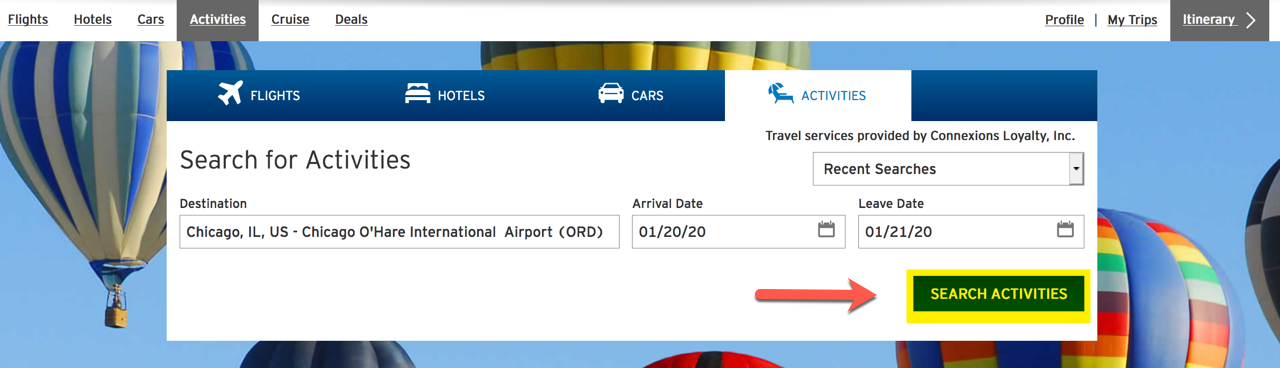
Task: Open the Arrival Date calendar icon
Action: [826, 230]
